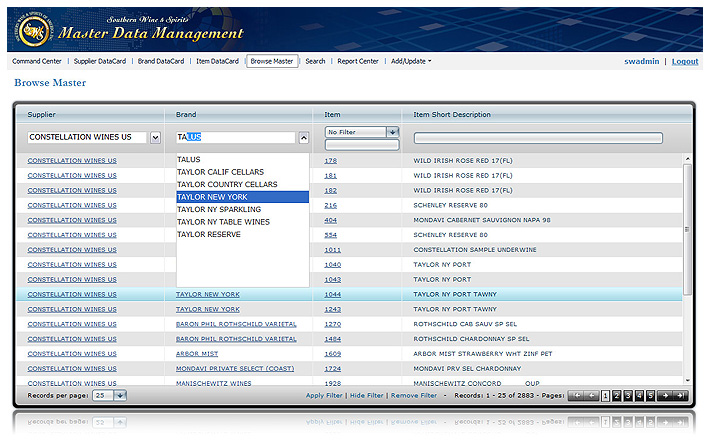Open item number 1270 link
This screenshot has height=441, width=710.
pyautogui.click(x=332, y=325)
